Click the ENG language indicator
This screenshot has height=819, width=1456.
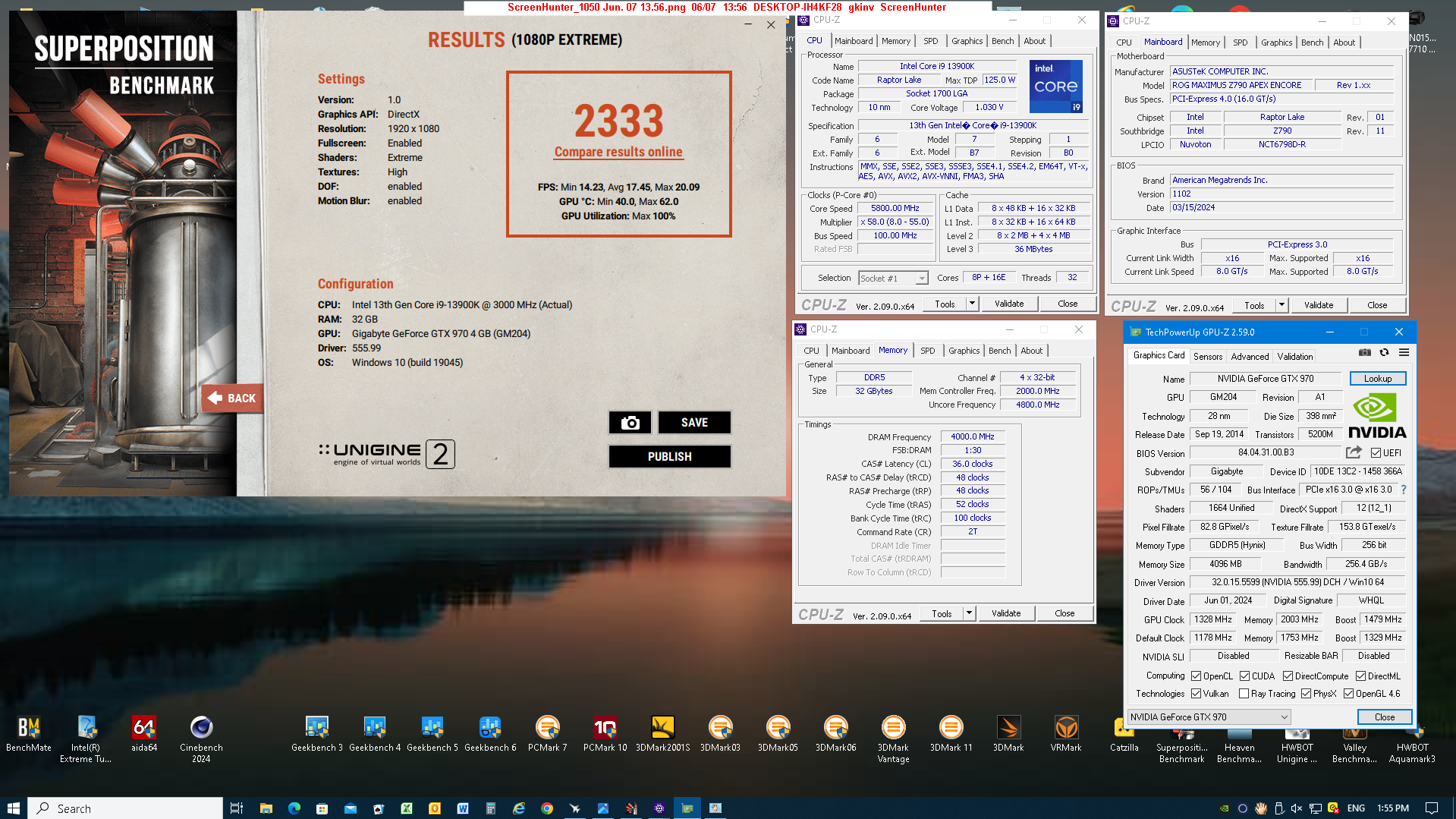(x=1356, y=808)
